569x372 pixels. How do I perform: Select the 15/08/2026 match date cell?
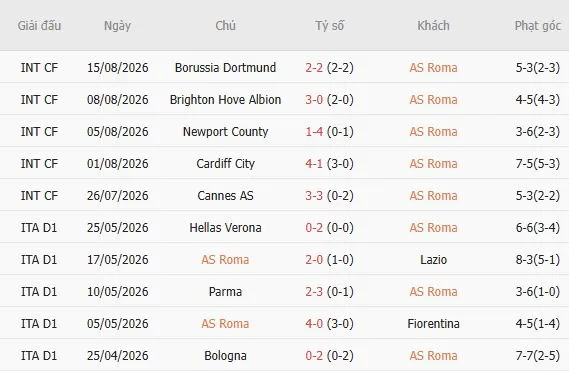(118, 68)
